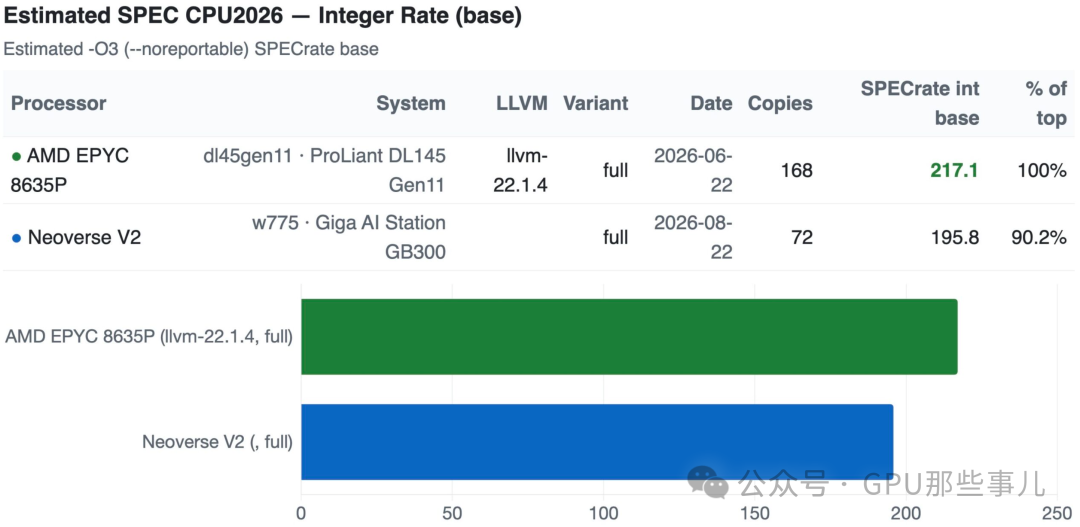
Task: Click the full variant cell in AMD row
Action: pos(615,170)
